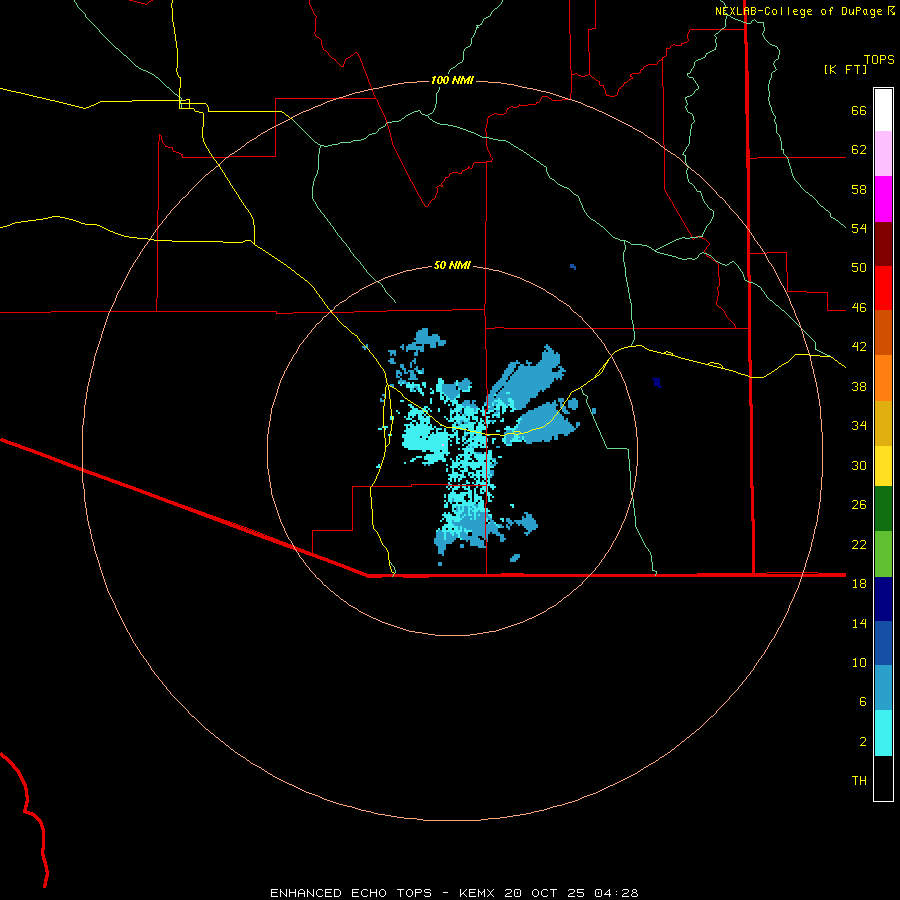Click the "62" legend value
This screenshot has width=900, height=900.
coord(859,150)
